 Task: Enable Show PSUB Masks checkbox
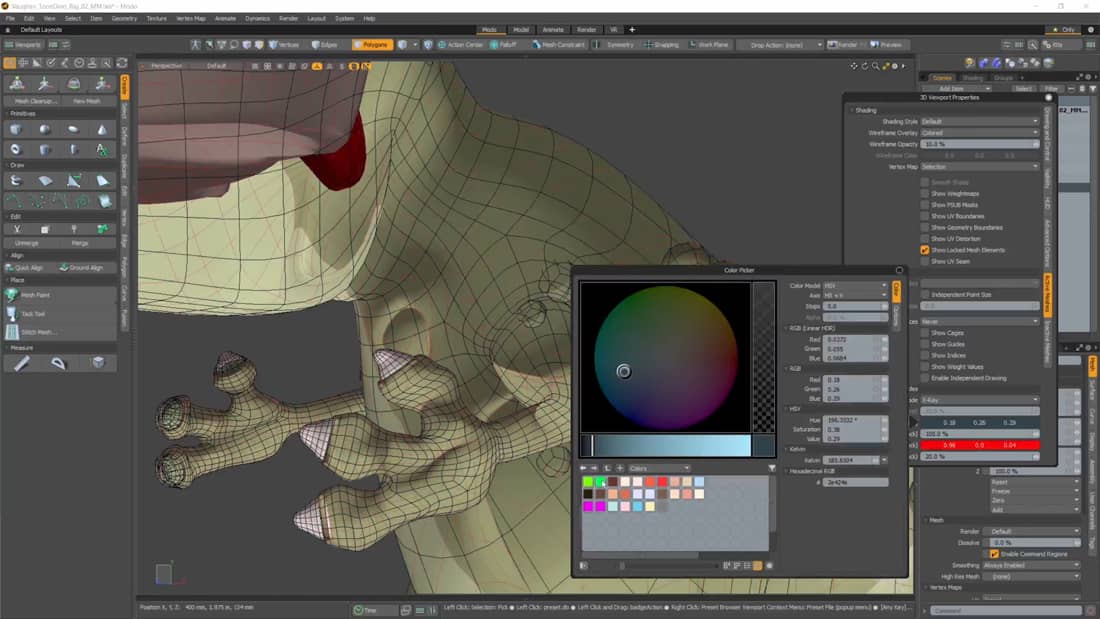coord(925,205)
